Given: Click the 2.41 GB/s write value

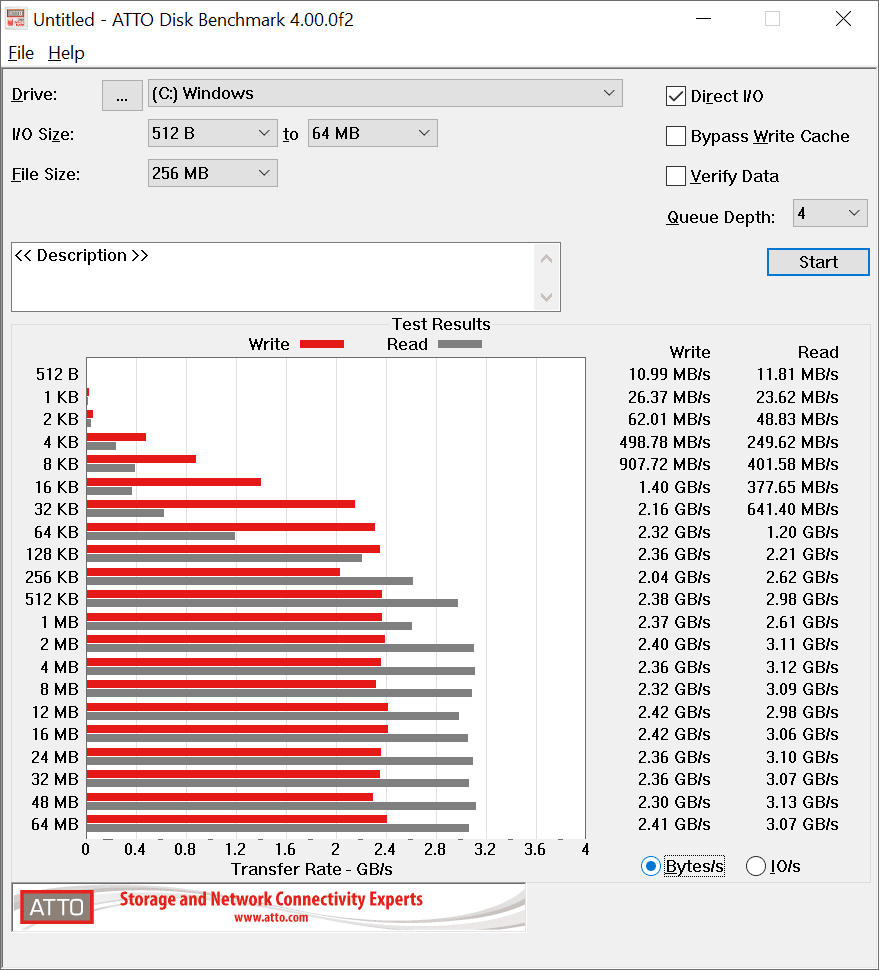Looking at the screenshot, I should click(674, 825).
